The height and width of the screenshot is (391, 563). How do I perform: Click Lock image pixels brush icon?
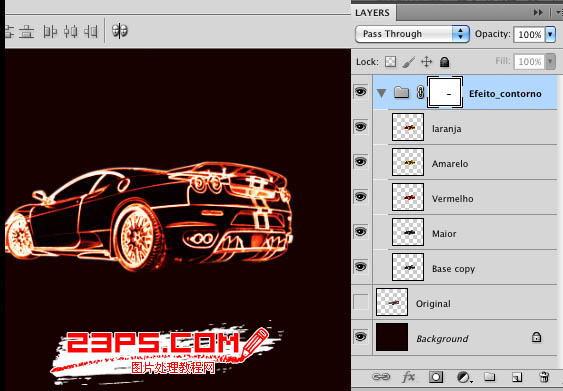[x=409, y=62]
